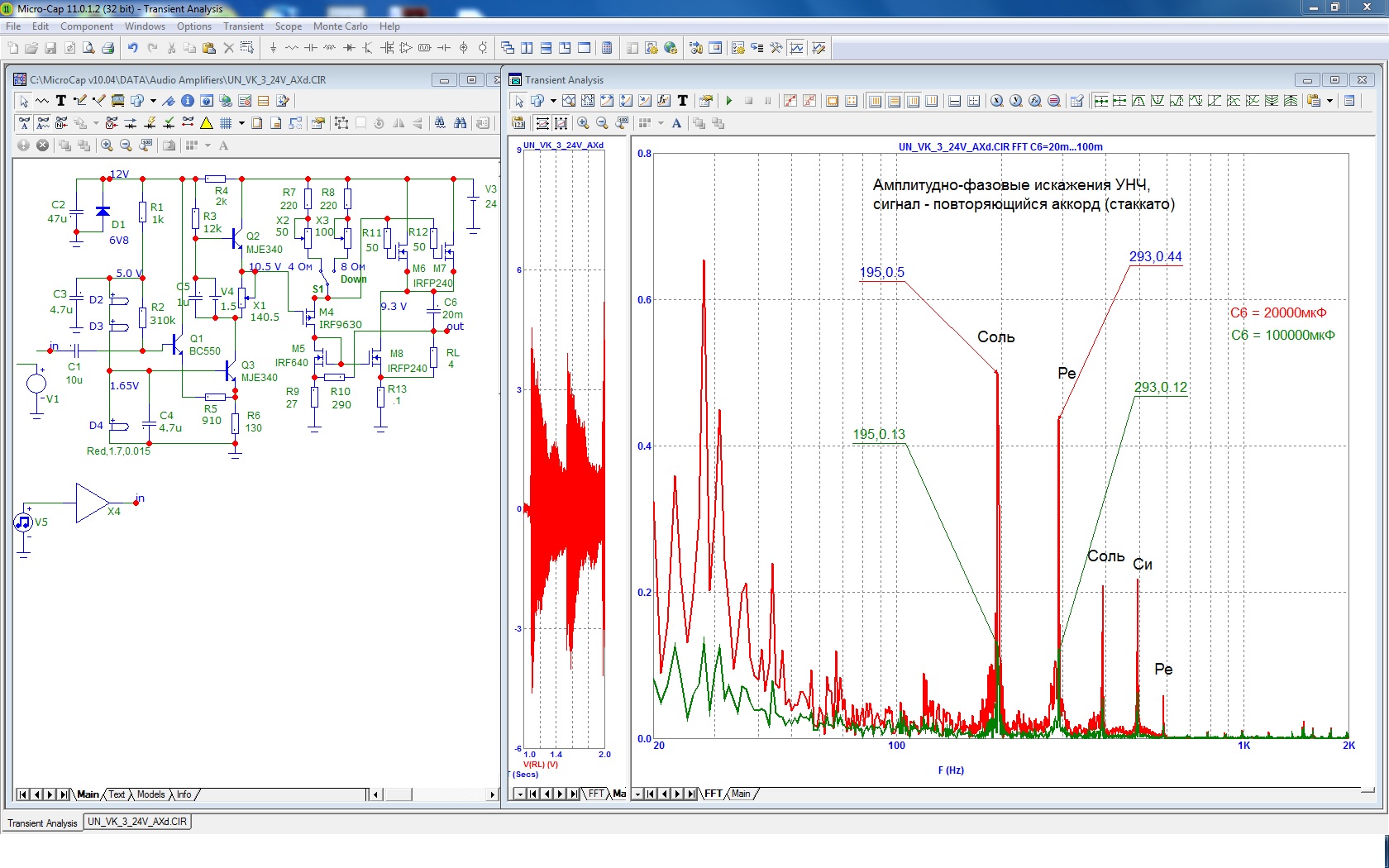Click the blue Info mode icon
The height and width of the screenshot is (868, 1389).
pos(188,101)
